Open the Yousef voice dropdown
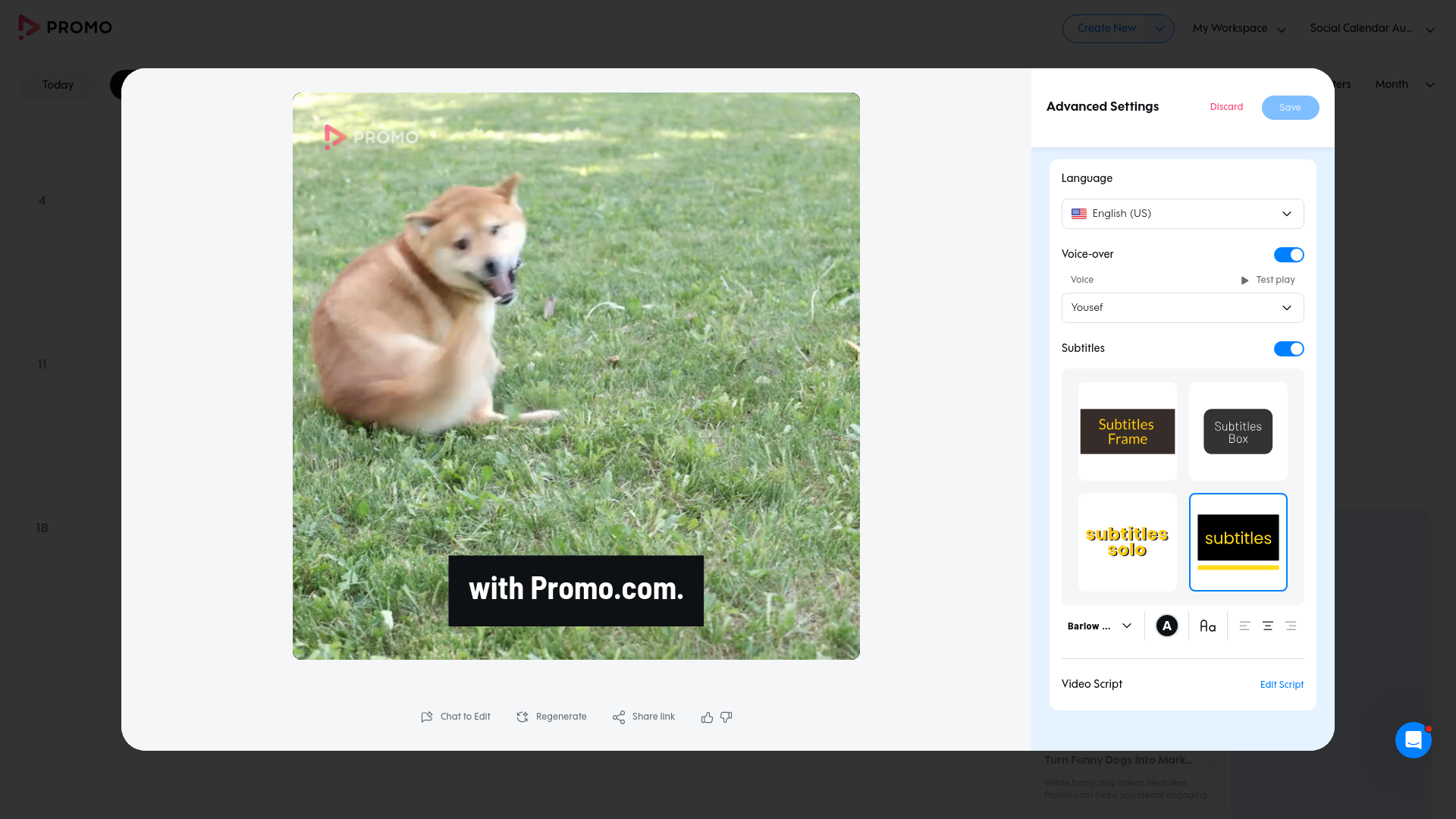The width and height of the screenshot is (1456, 819). 1182,308
